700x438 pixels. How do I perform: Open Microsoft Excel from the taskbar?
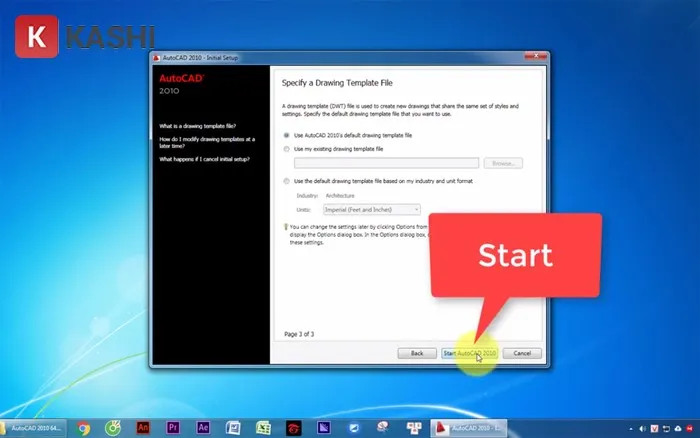coord(263,428)
